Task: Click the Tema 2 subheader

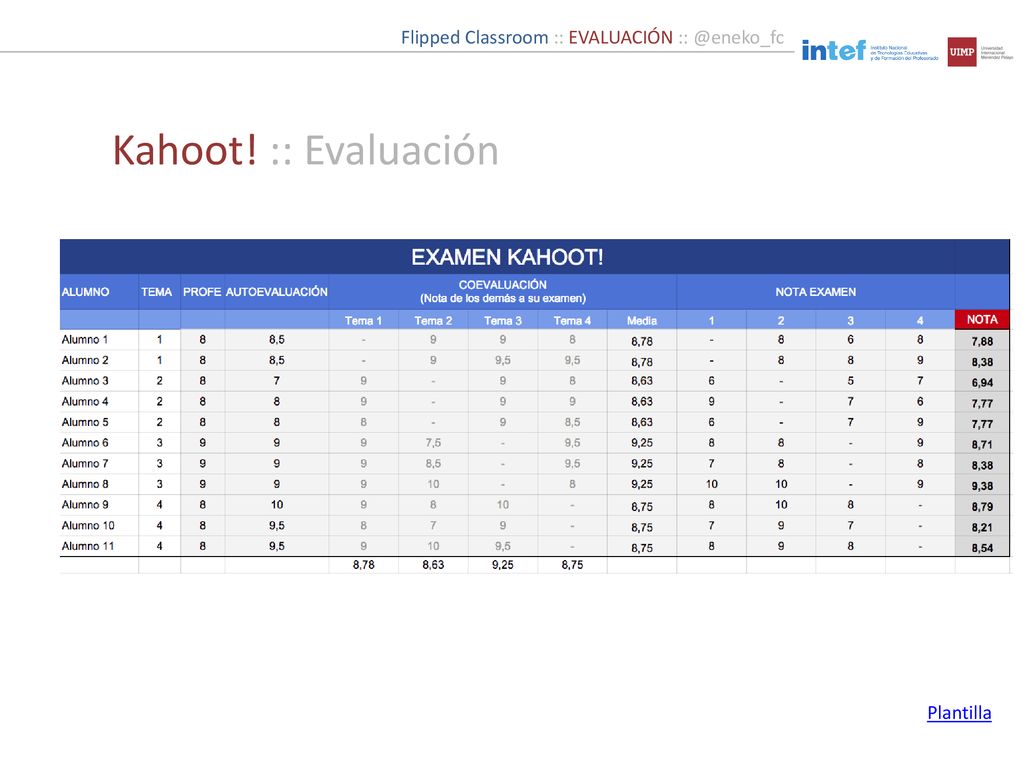Action: pyautogui.click(x=433, y=321)
